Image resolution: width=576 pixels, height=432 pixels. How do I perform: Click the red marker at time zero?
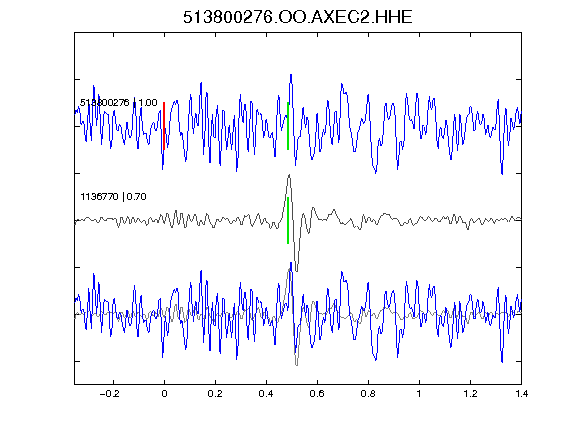coord(164,126)
